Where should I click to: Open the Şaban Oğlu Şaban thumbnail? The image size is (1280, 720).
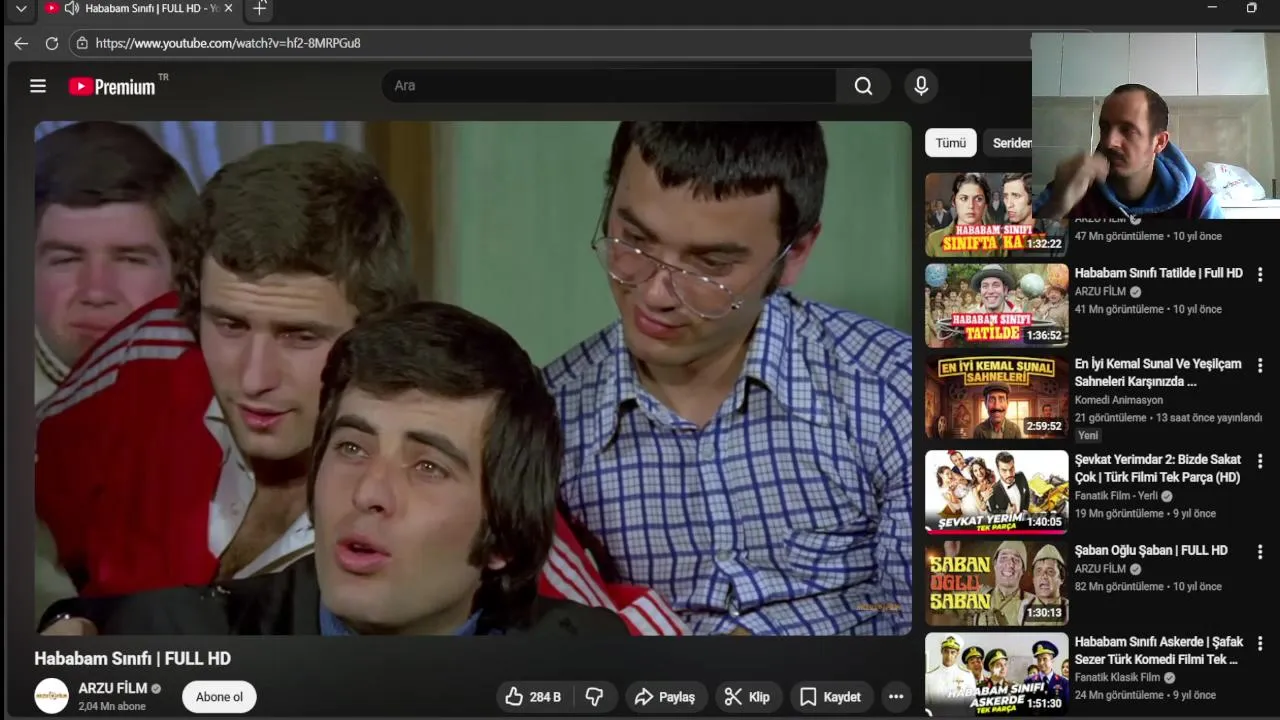point(996,583)
